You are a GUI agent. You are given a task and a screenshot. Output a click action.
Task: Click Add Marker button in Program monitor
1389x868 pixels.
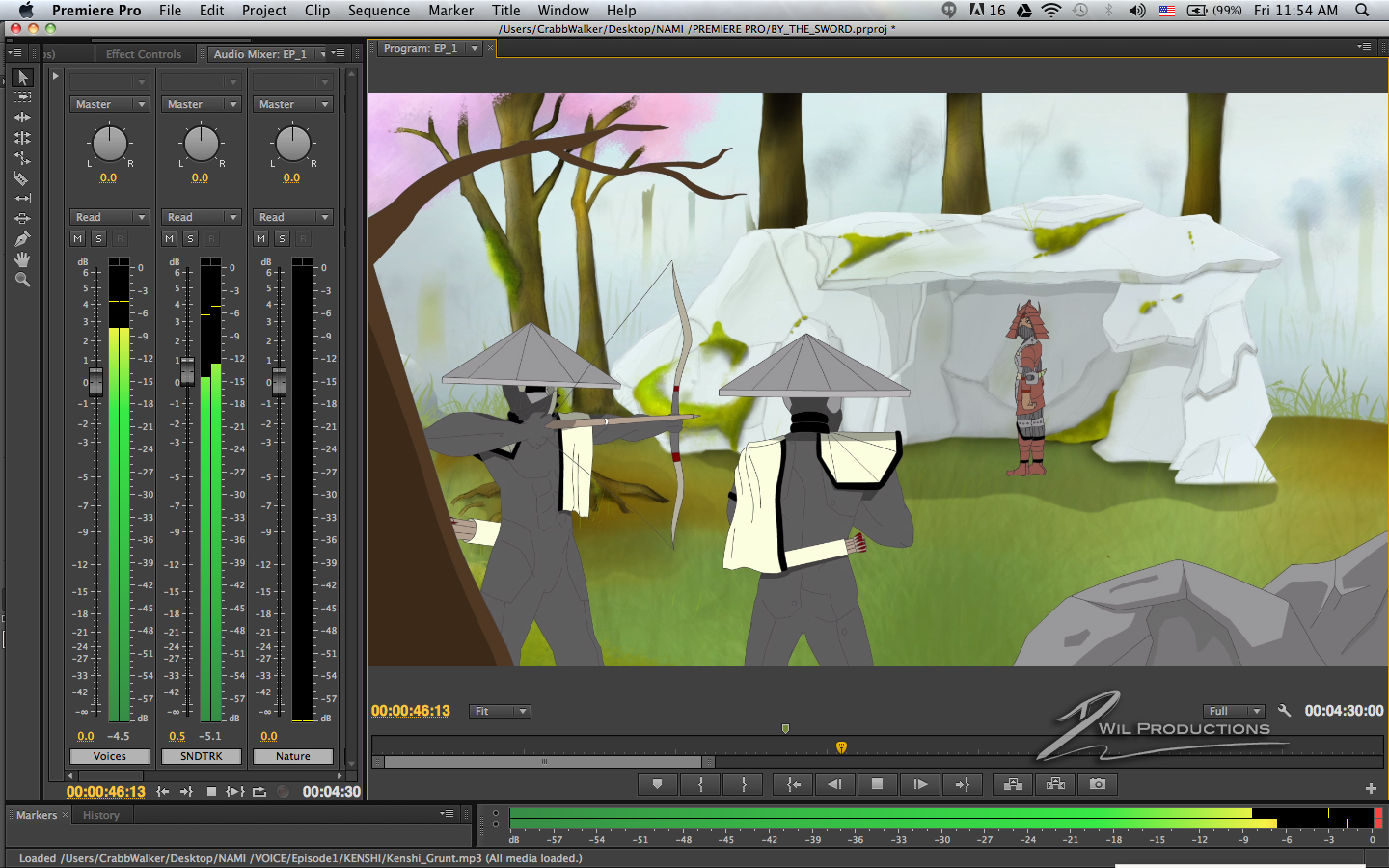coord(657,784)
